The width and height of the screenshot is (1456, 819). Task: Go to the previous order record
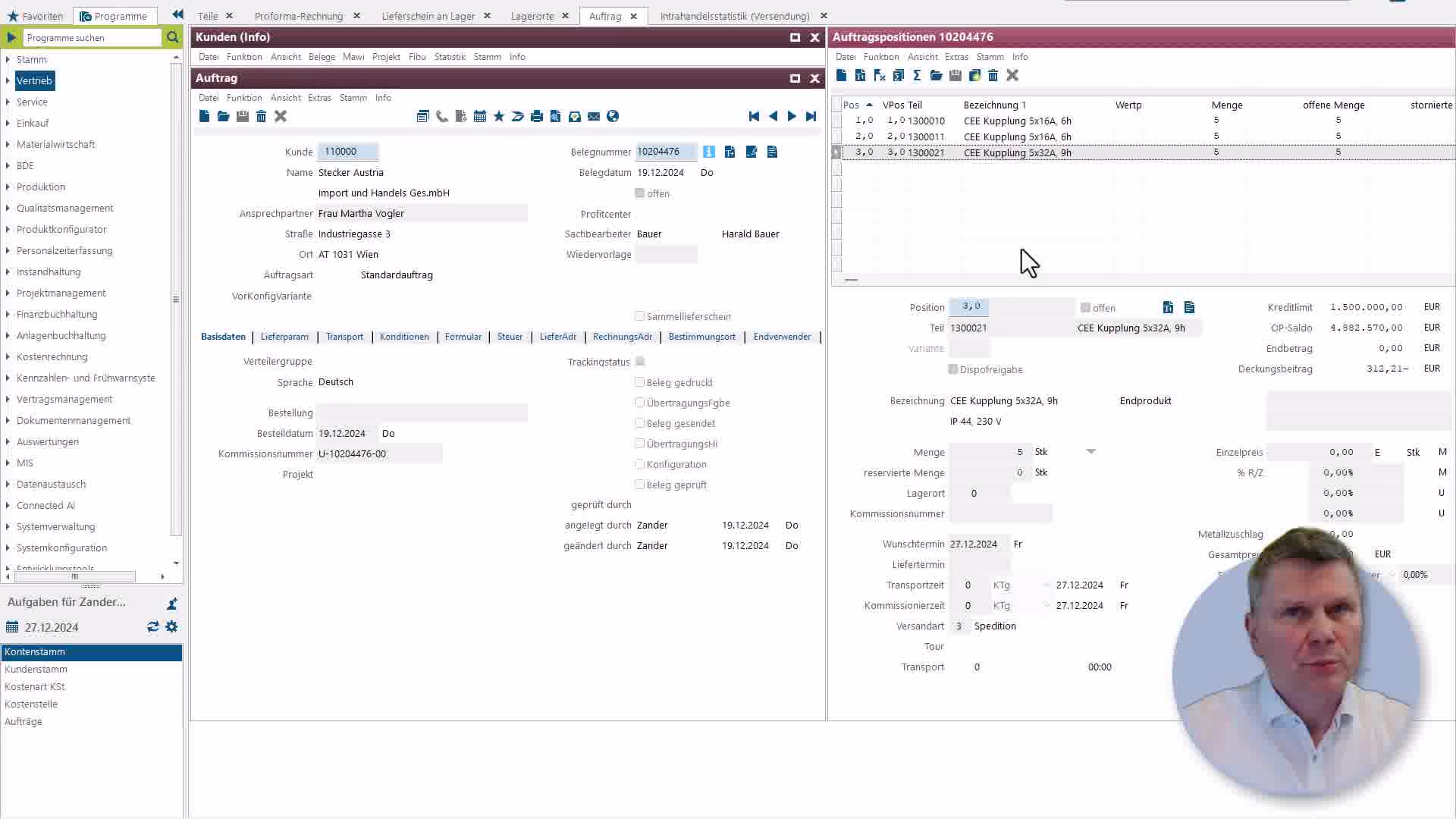click(x=773, y=116)
